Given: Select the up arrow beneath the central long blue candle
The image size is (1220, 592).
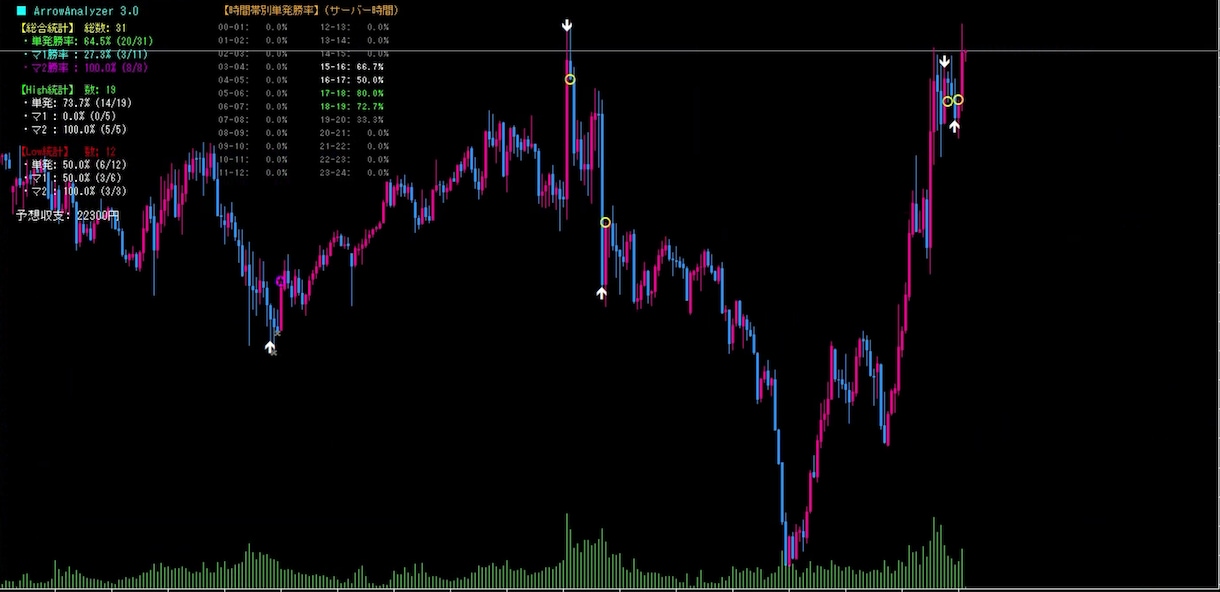Looking at the screenshot, I should [601, 293].
